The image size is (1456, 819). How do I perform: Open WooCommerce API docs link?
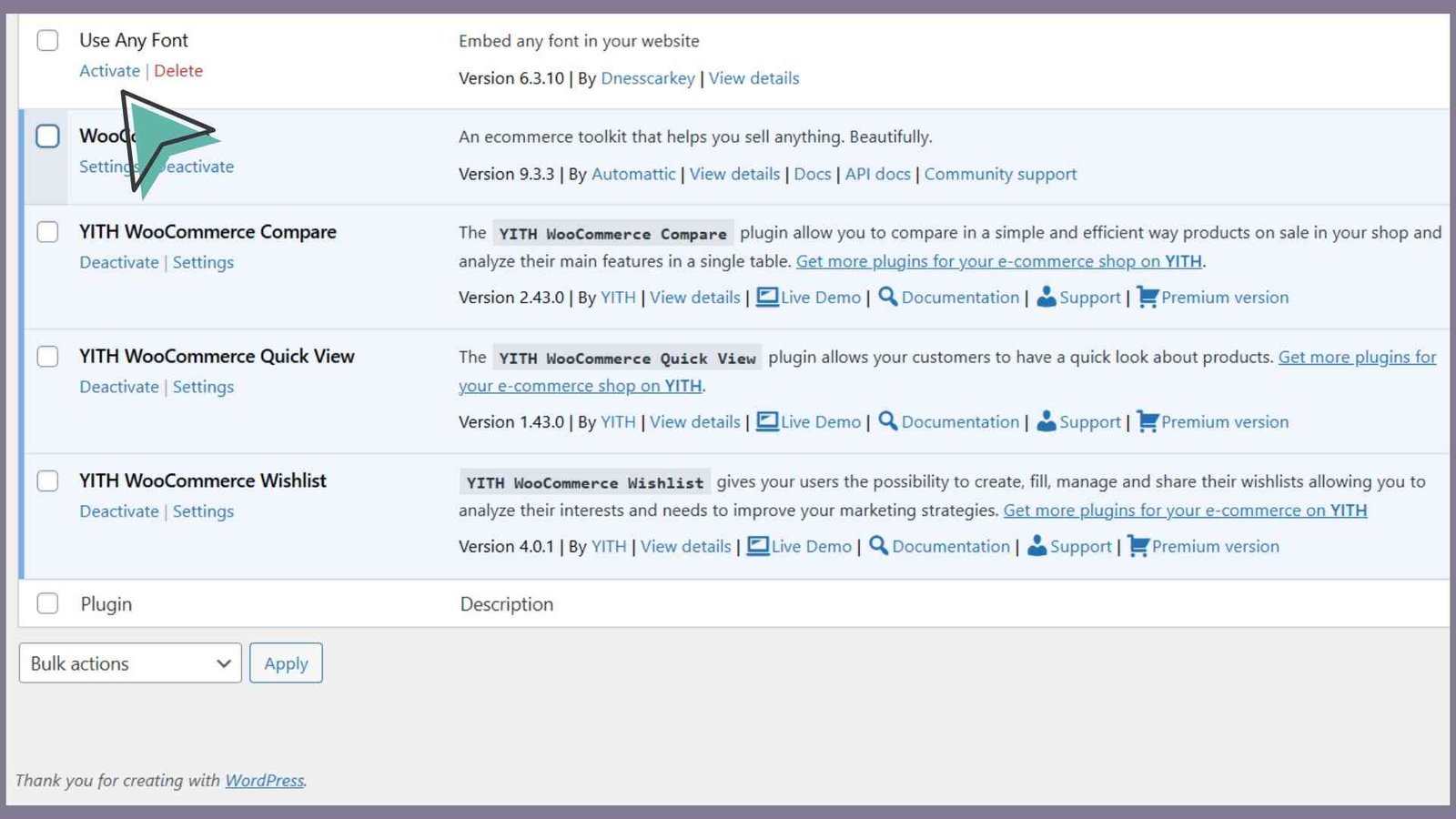878,174
